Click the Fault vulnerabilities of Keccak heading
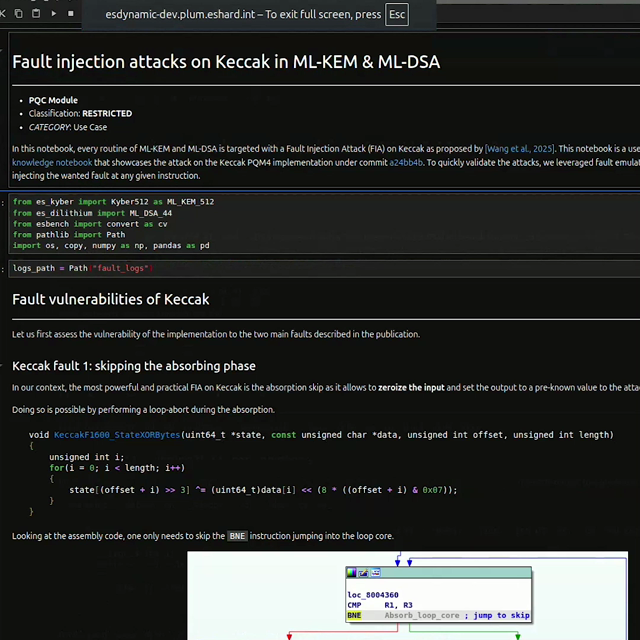 click(x=111, y=300)
